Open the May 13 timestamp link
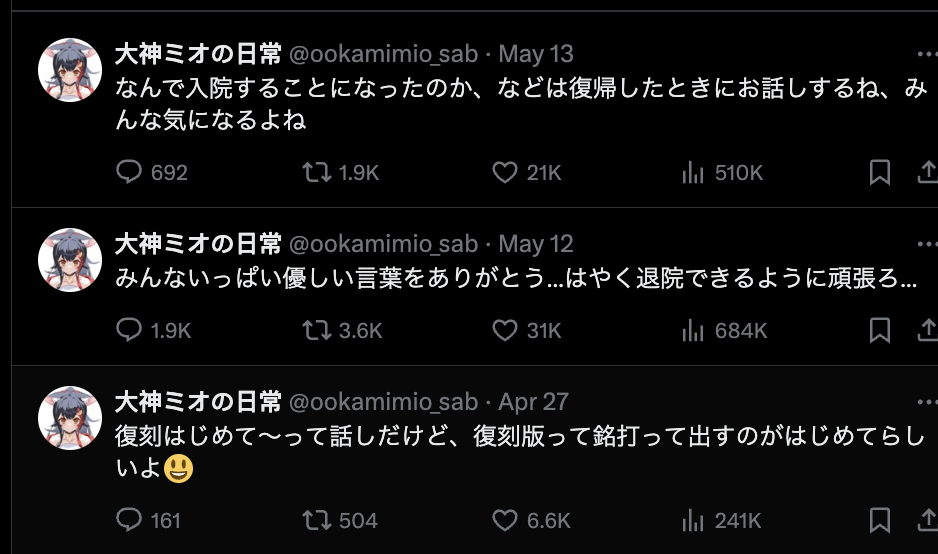This screenshot has height=554, width=938. pos(536,54)
